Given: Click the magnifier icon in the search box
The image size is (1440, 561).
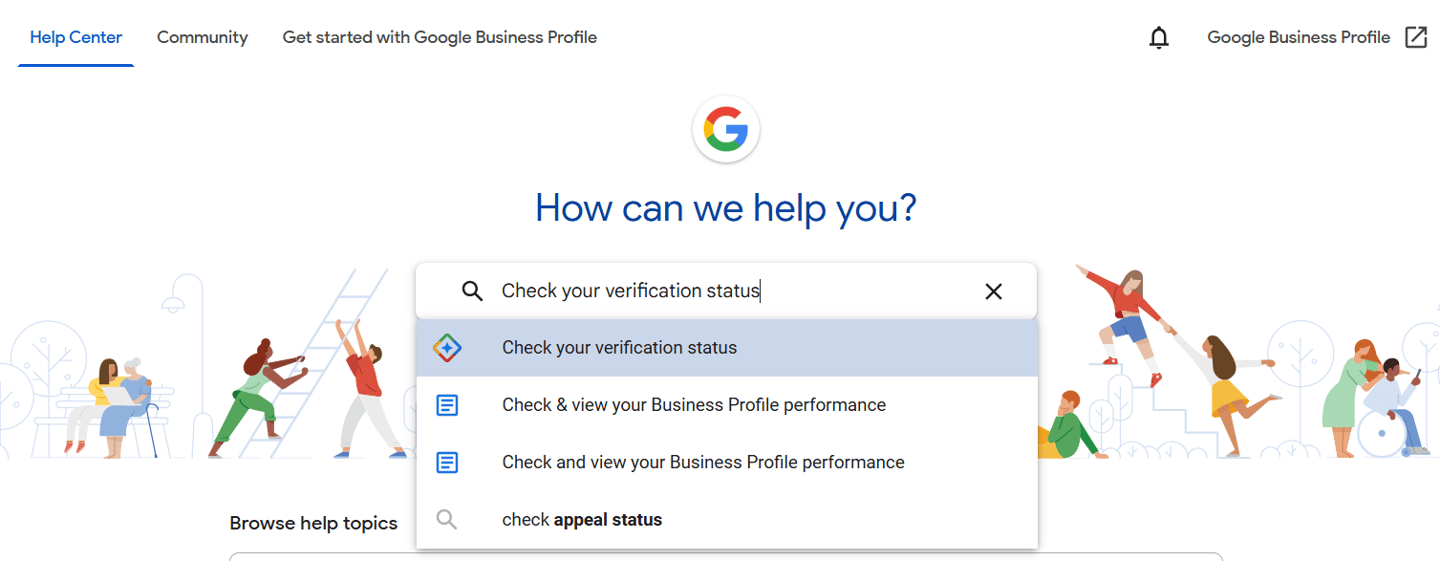Looking at the screenshot, I should pos(472,291).
